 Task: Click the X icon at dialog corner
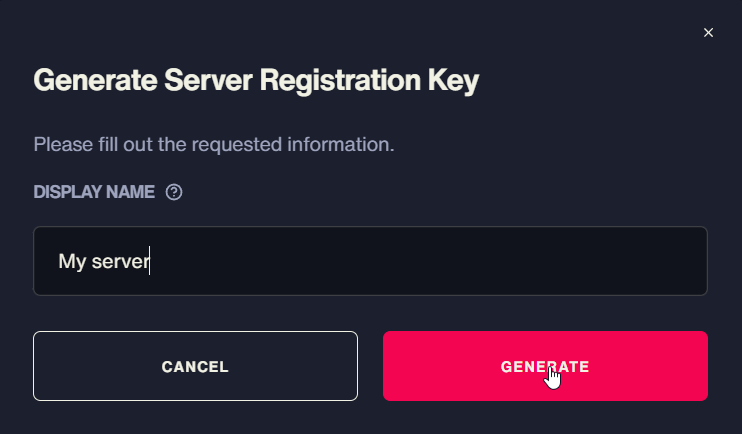point(708,33)
